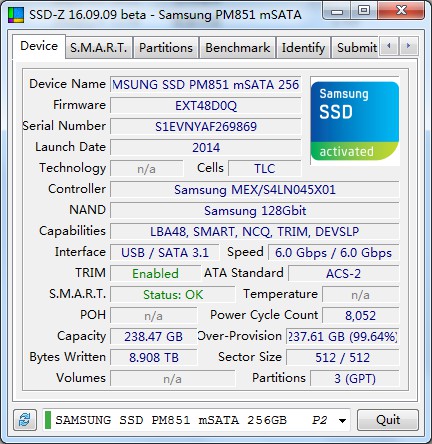
Task: Click the TRIM Enabled value
Action: (156, 274)
